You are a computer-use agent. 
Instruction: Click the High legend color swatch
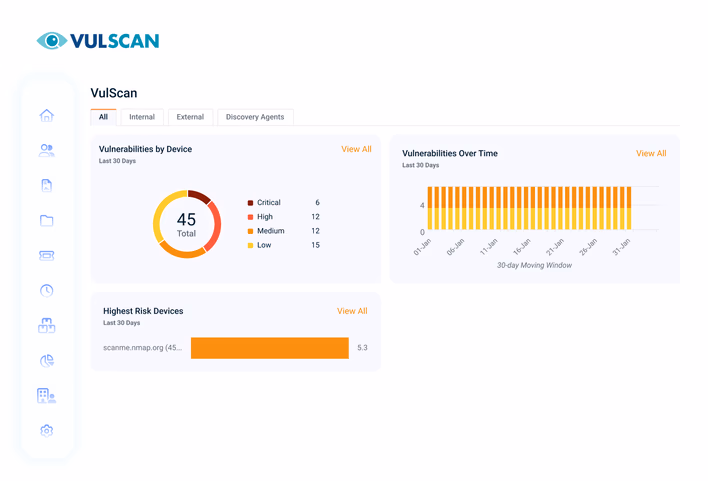(250, 217)
